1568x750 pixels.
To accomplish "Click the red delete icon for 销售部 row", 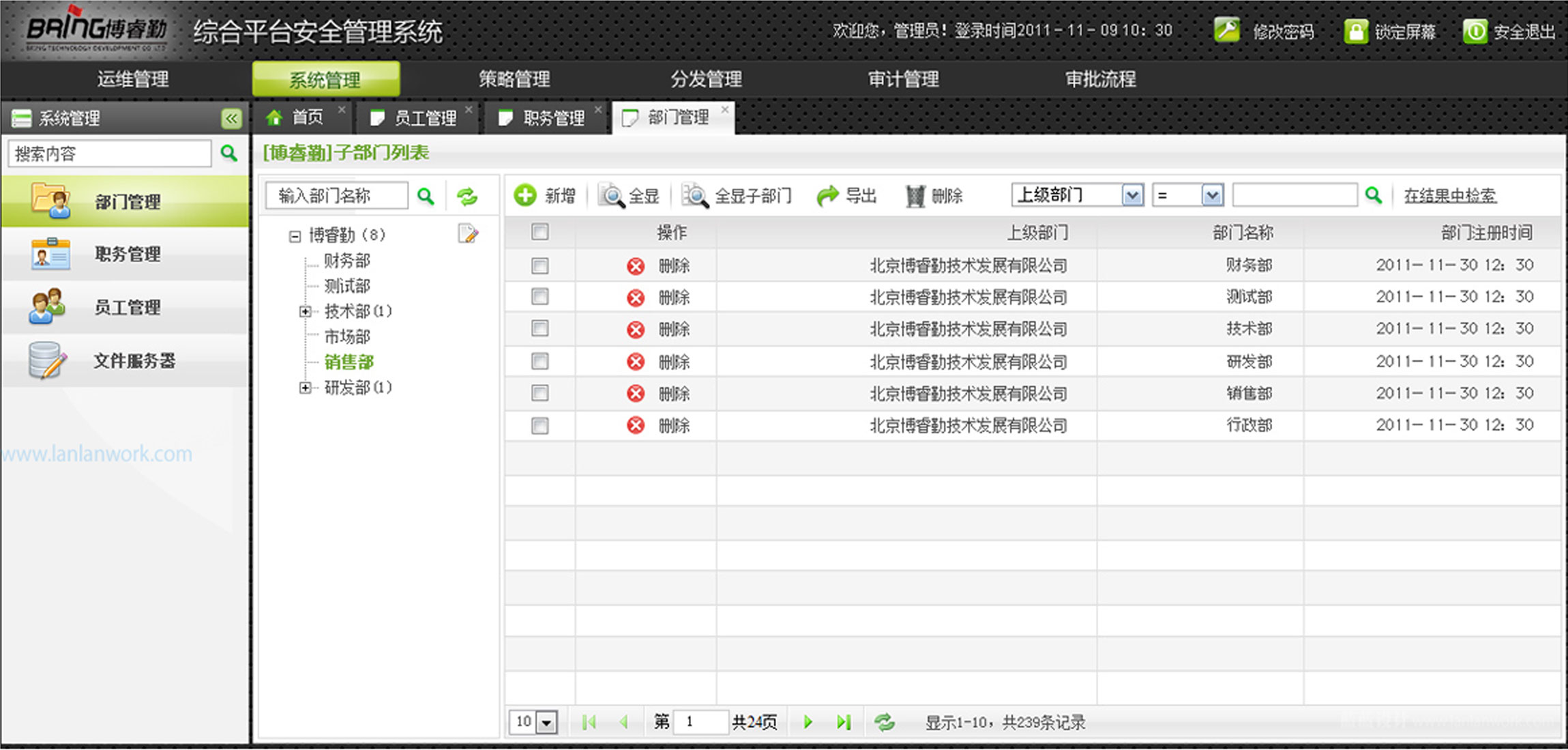I will point(636,394).
